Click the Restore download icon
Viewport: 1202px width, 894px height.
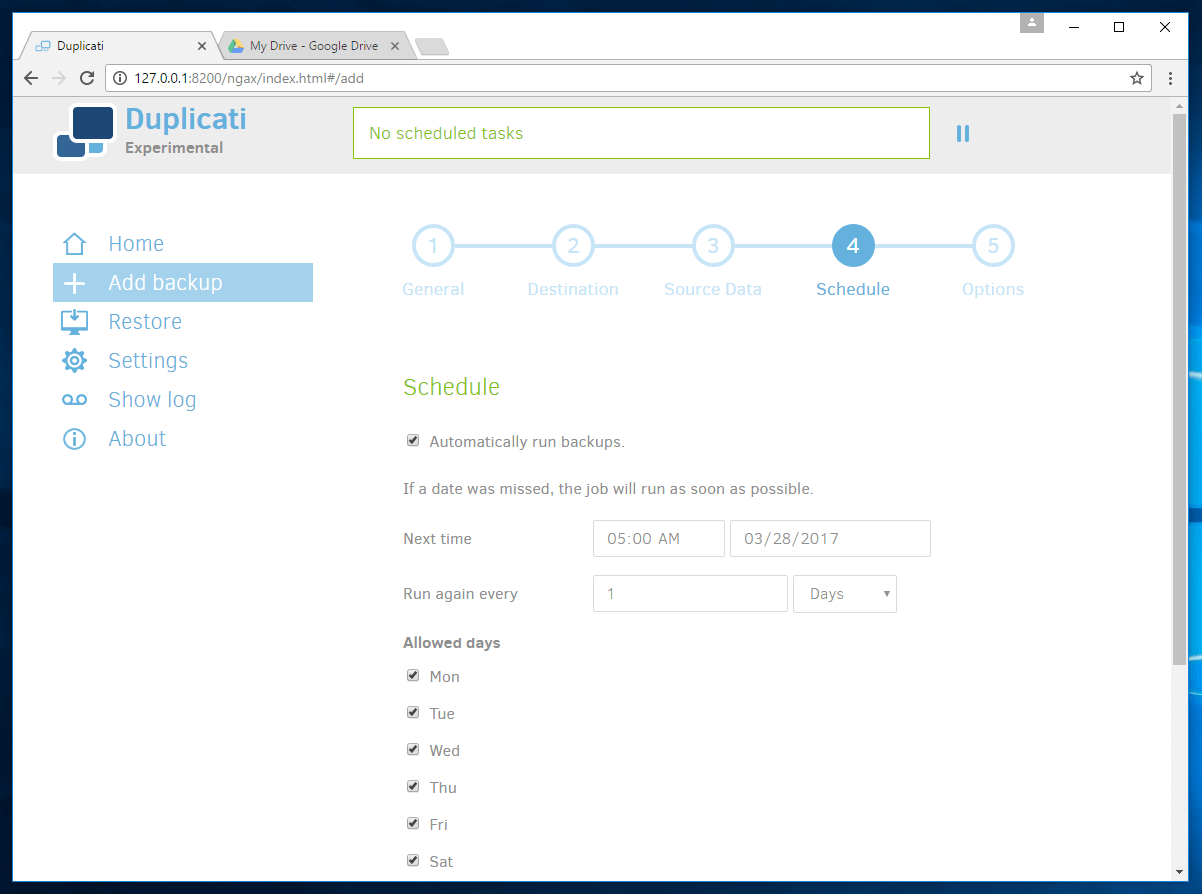74,322
